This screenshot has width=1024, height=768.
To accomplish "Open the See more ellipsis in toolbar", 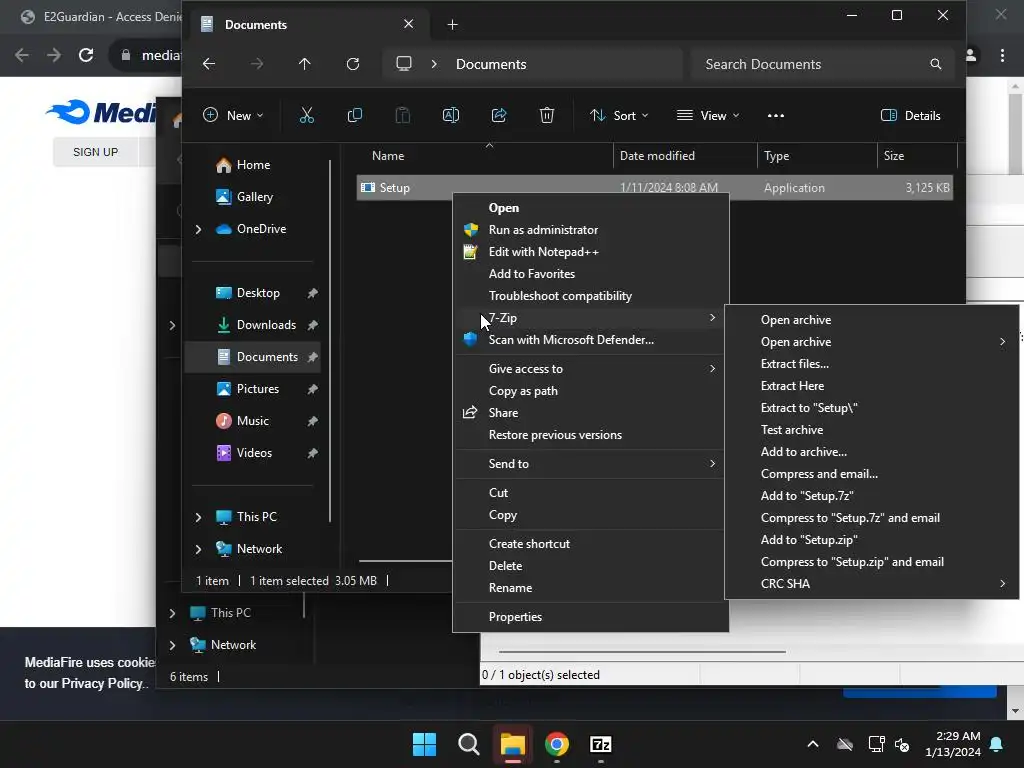I will [776, 116].
